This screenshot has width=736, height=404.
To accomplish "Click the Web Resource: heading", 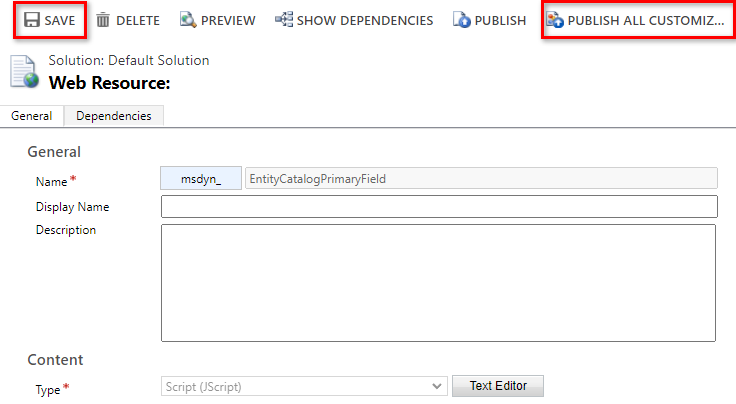I will point(109,83).
